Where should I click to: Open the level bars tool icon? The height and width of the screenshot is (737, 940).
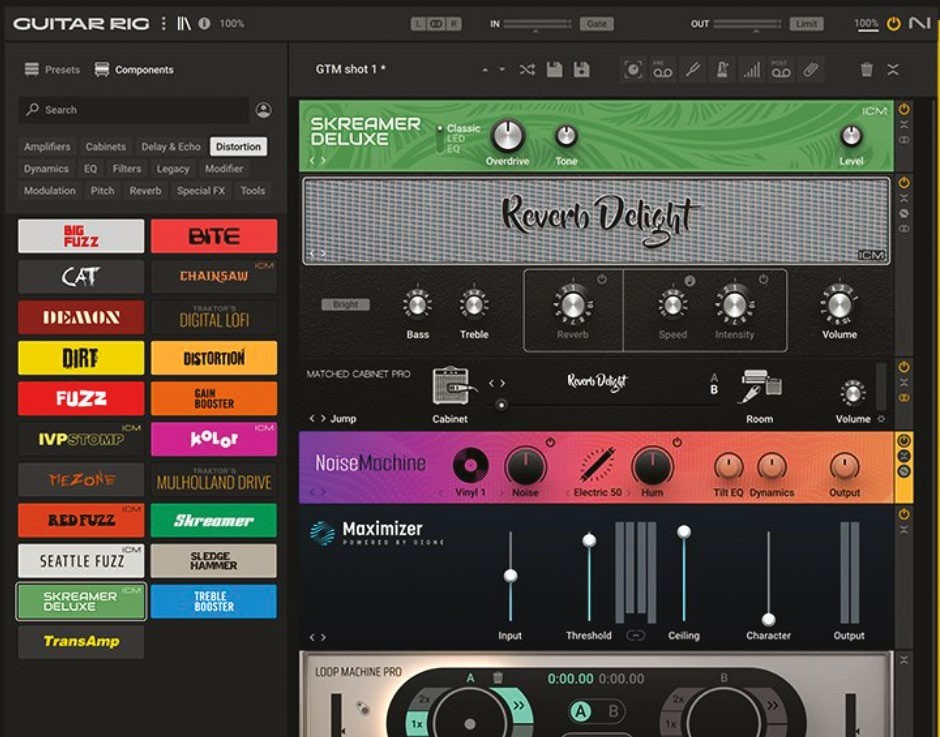tap(752, 70)
